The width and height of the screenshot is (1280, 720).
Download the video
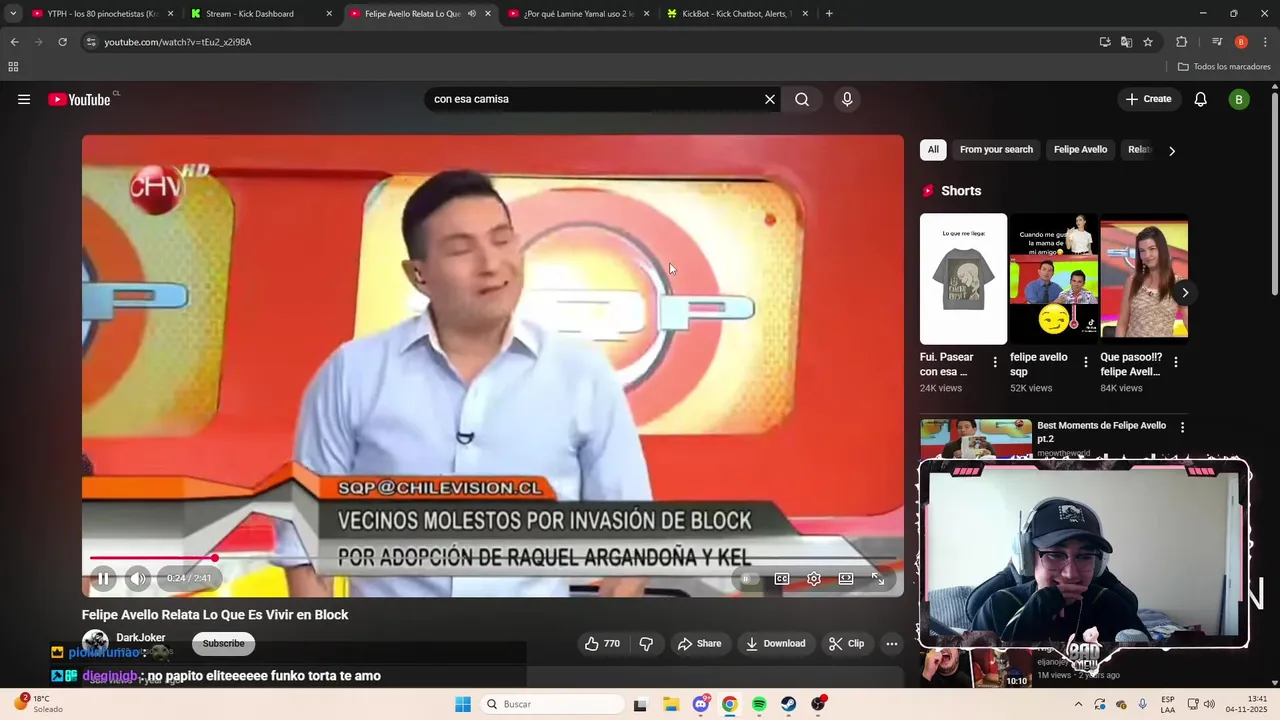pos(775,644)
